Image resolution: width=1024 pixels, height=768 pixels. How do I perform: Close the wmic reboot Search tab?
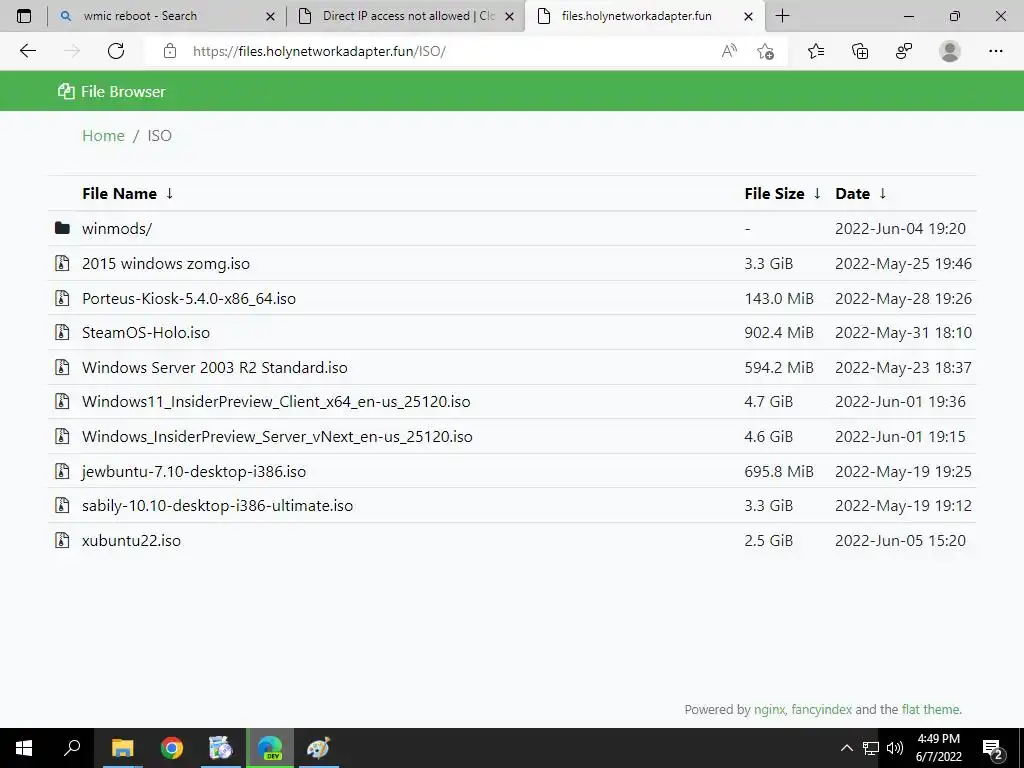pos(270,16)
